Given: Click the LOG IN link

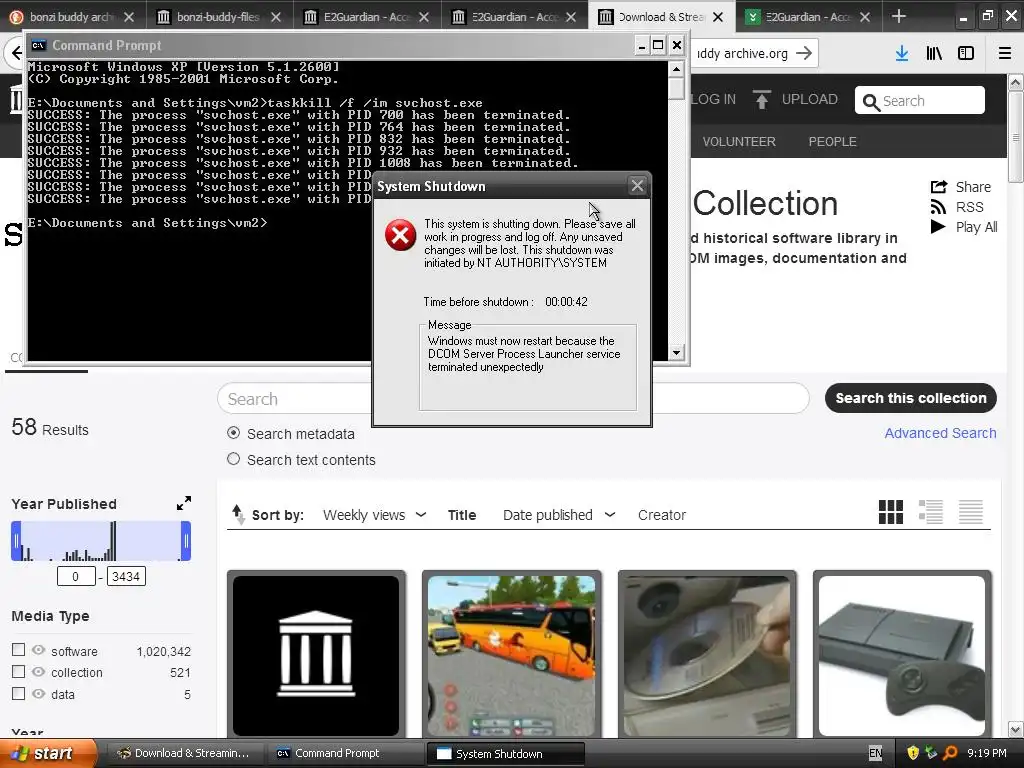Looking at the screenshot, I should coord(712,99).
